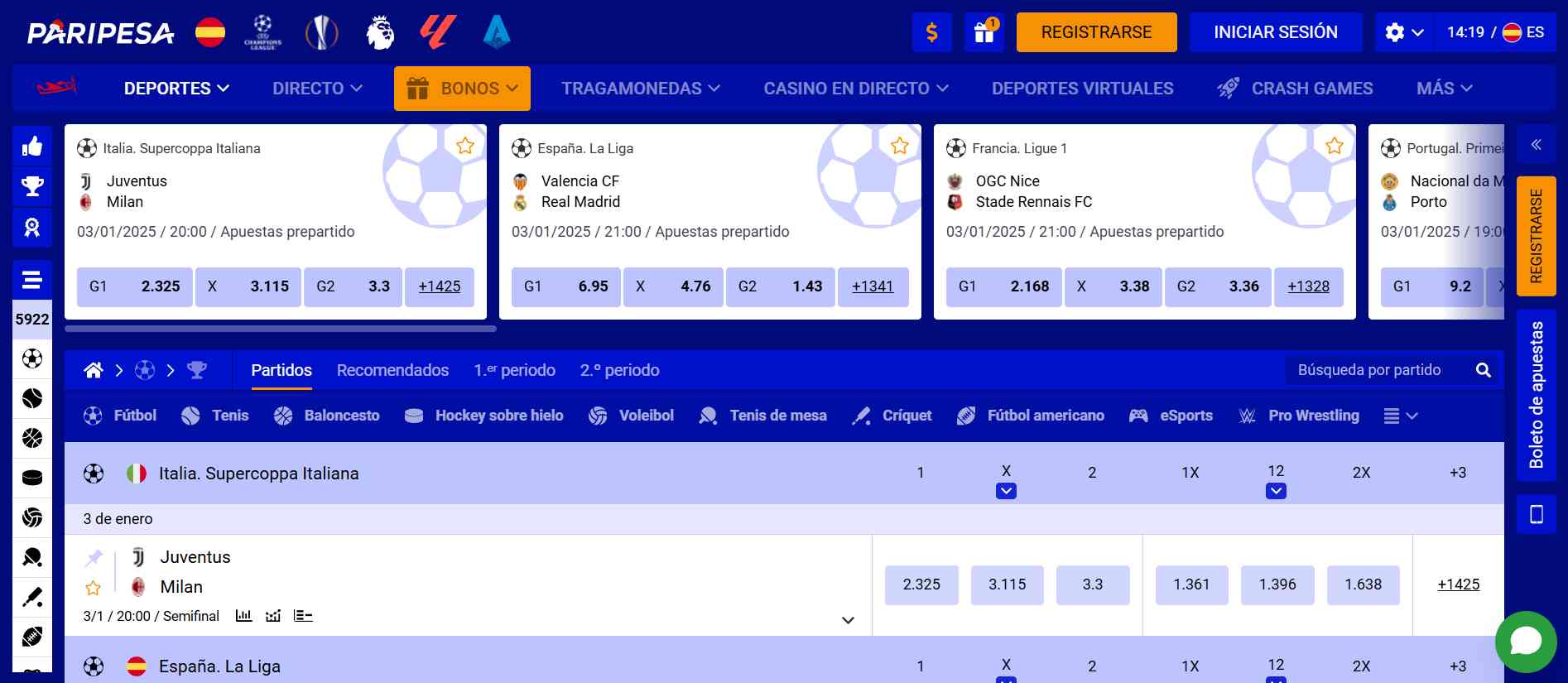Viewport: 1568px width, 683px height.
Task: Favorite the Juventus vs Milan card star
Action: pyautogui.click(x=465, y=146)
